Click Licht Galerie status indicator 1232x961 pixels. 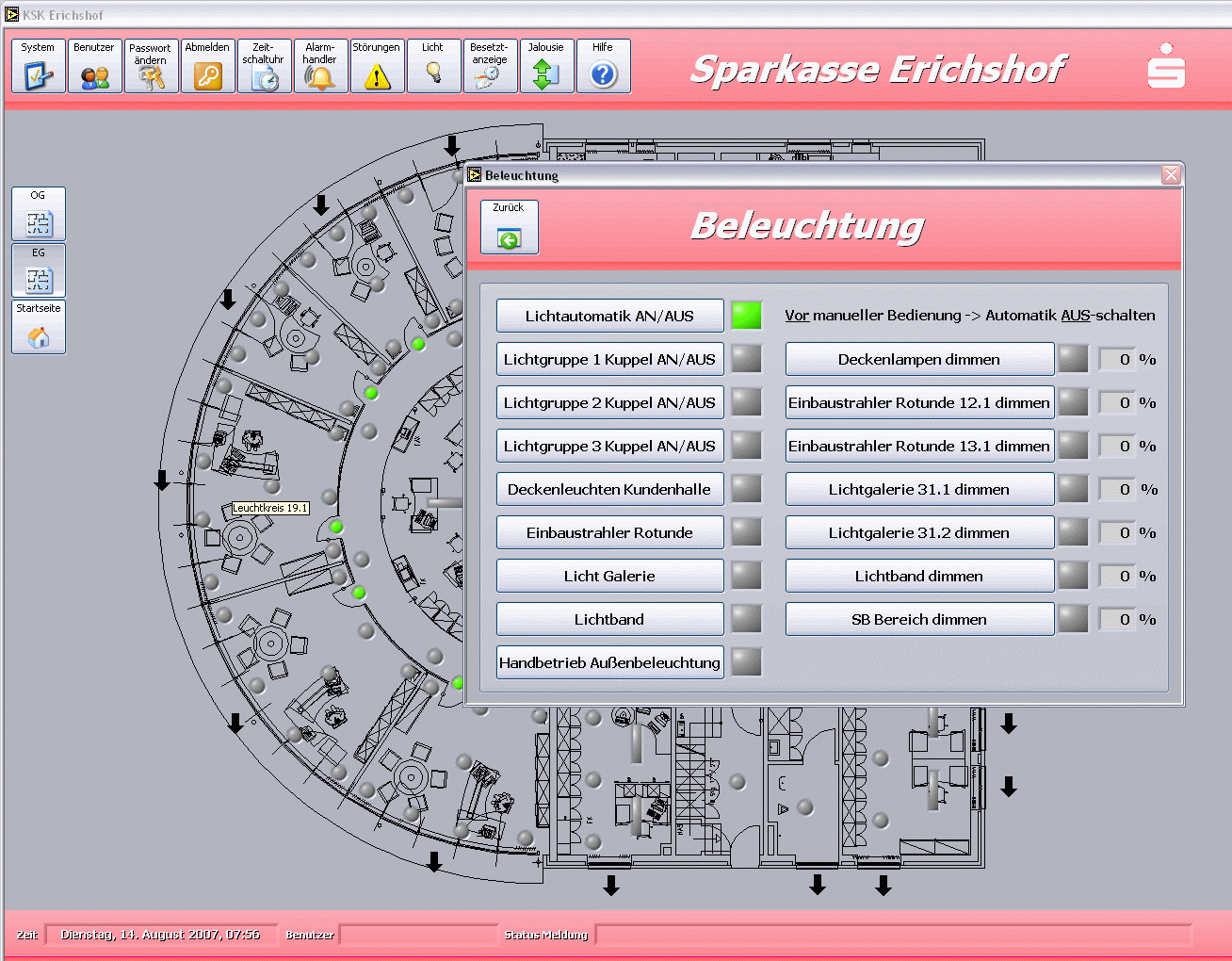pyautogui.click(x=747, y=576)
